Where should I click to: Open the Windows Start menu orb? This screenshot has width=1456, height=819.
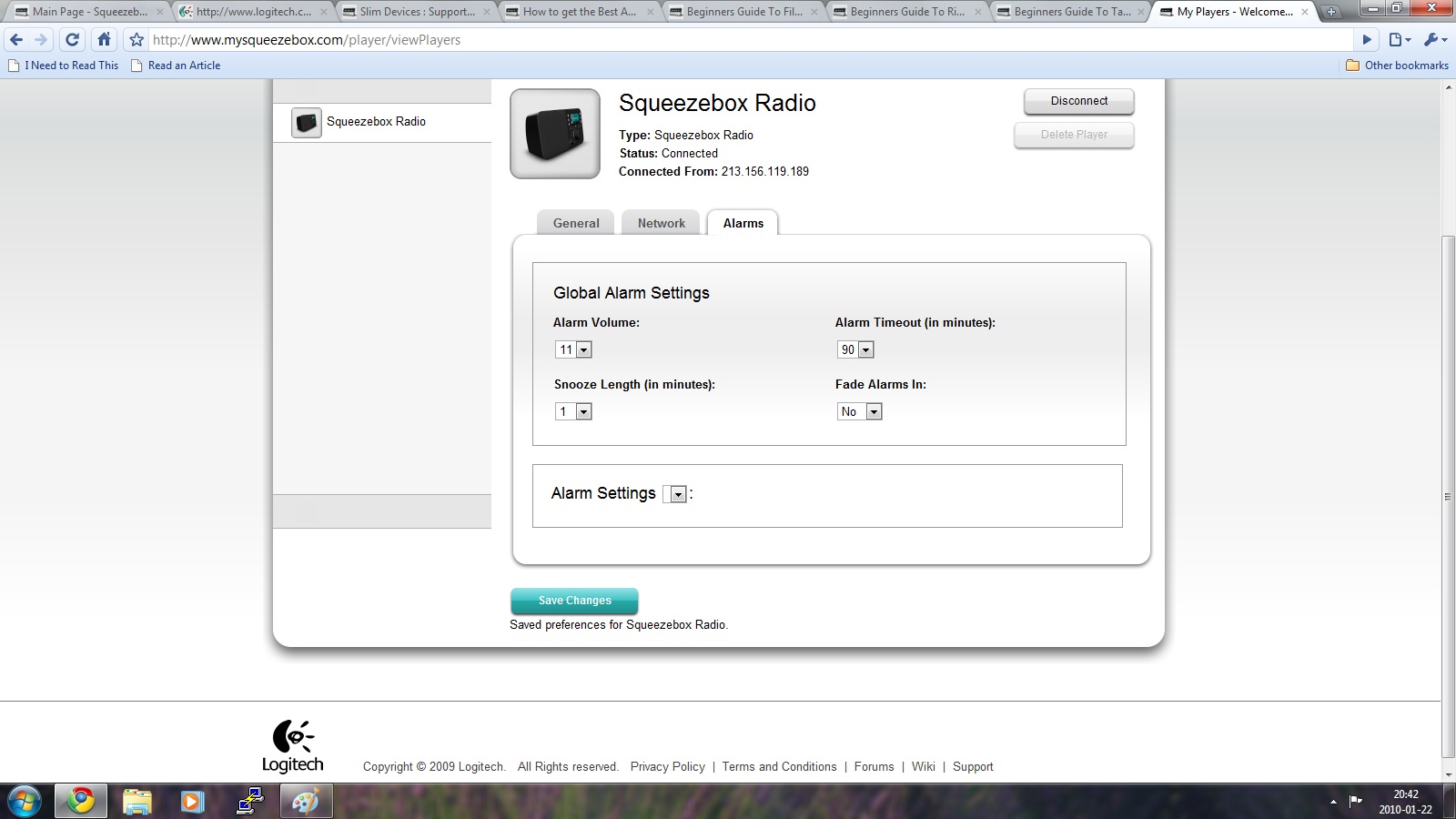click(25, 802)
